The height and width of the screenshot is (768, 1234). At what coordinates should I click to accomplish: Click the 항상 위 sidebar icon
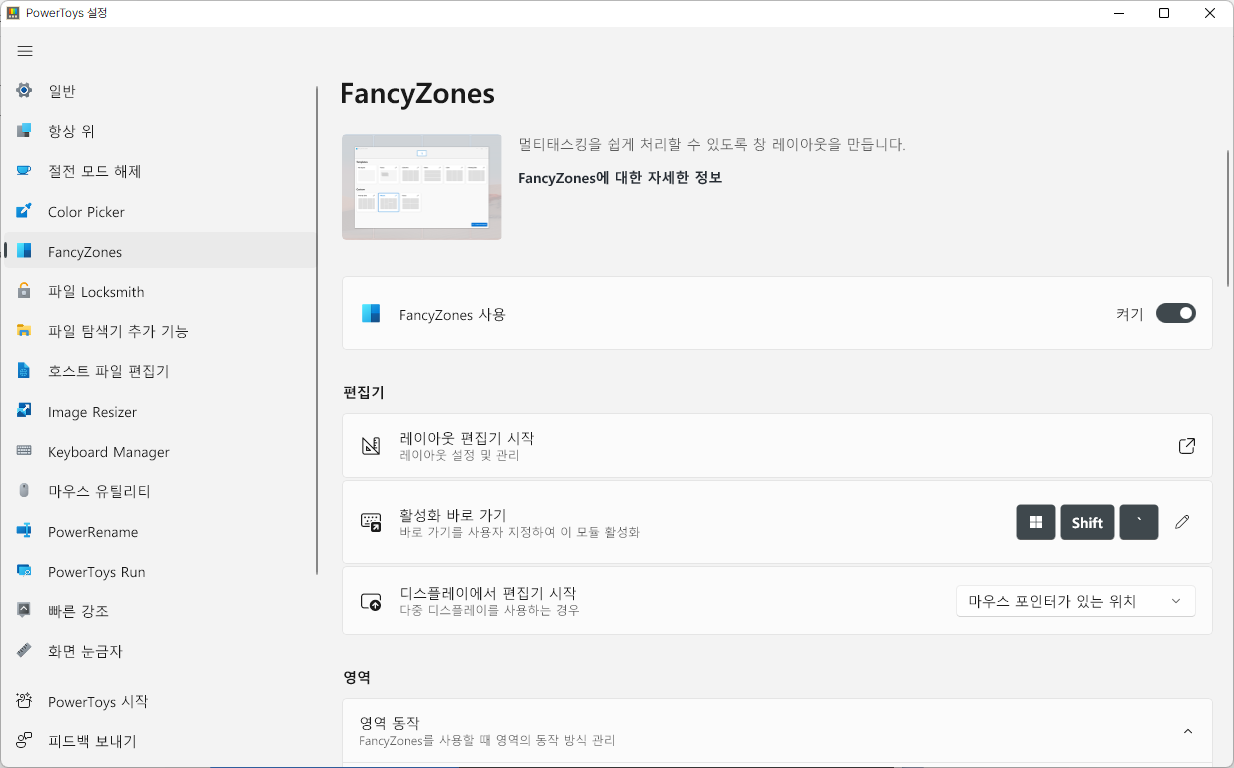(24, 131)
